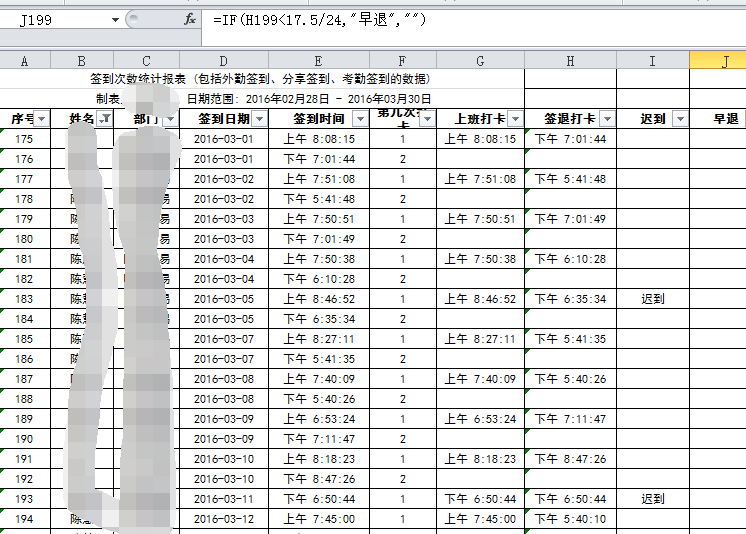The height and width of the screenshot is (534, 746).
Task: Click 上班打卡 cell 下午 6:50:44
Action: pyautogui.click(x=480, y=499)
